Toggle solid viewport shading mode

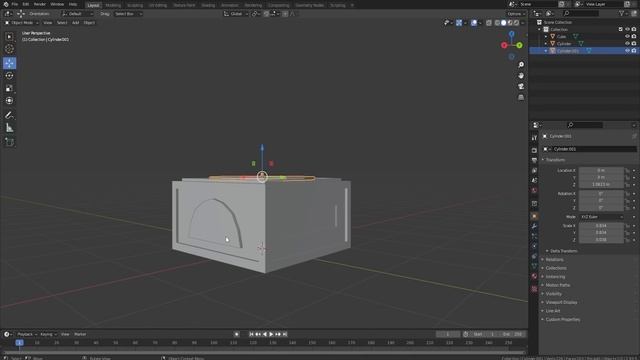point(503,23)
